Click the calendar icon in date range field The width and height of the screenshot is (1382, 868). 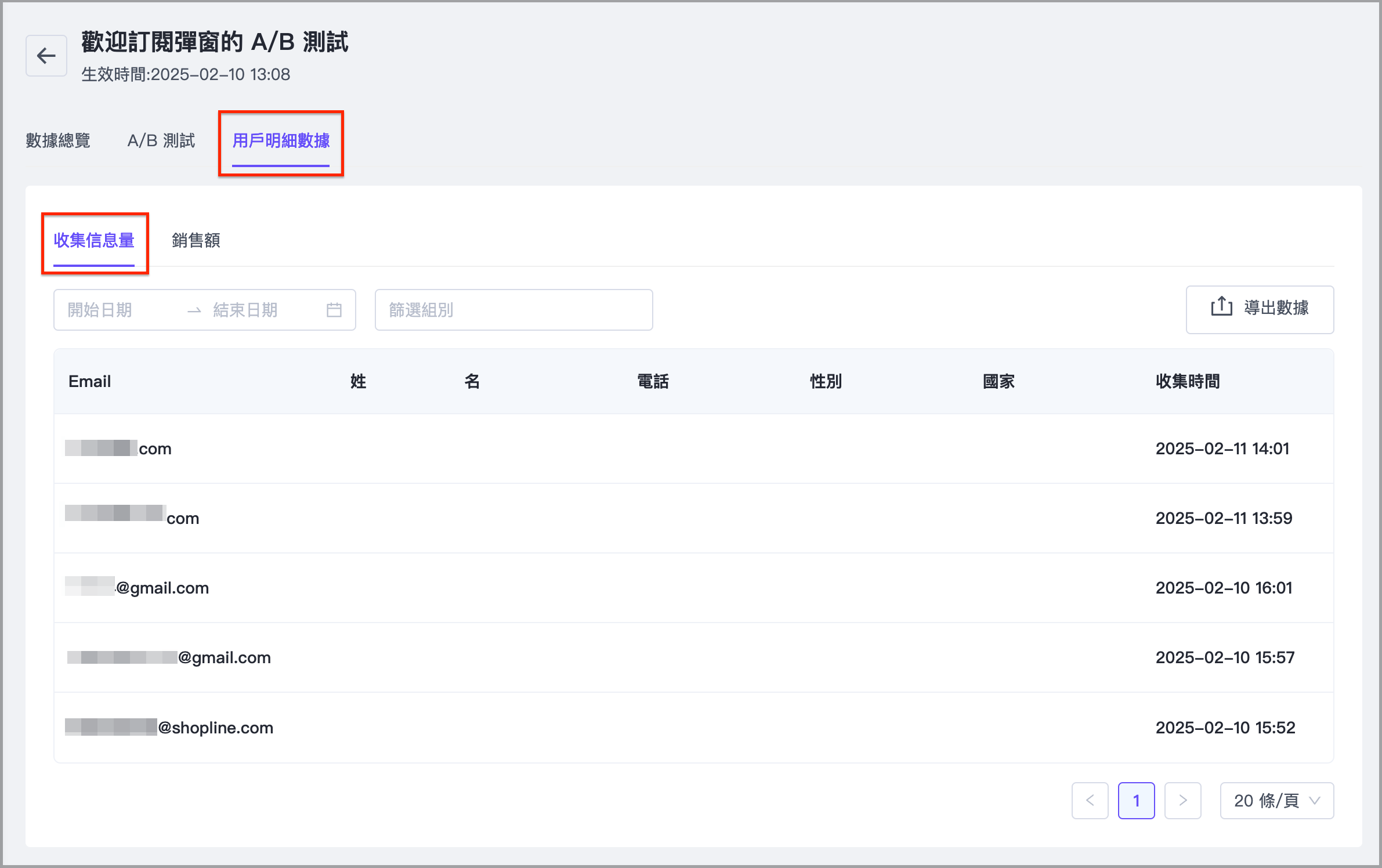click(334, 310)
